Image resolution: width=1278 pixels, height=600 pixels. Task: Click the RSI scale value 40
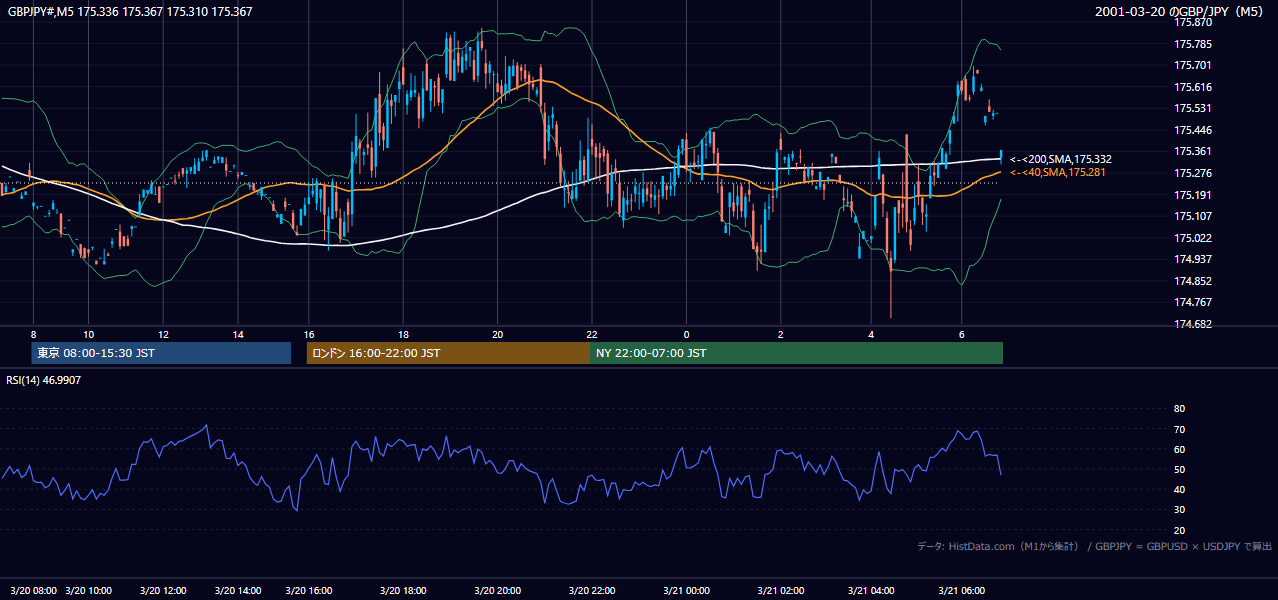click(x=1179, y=489)
